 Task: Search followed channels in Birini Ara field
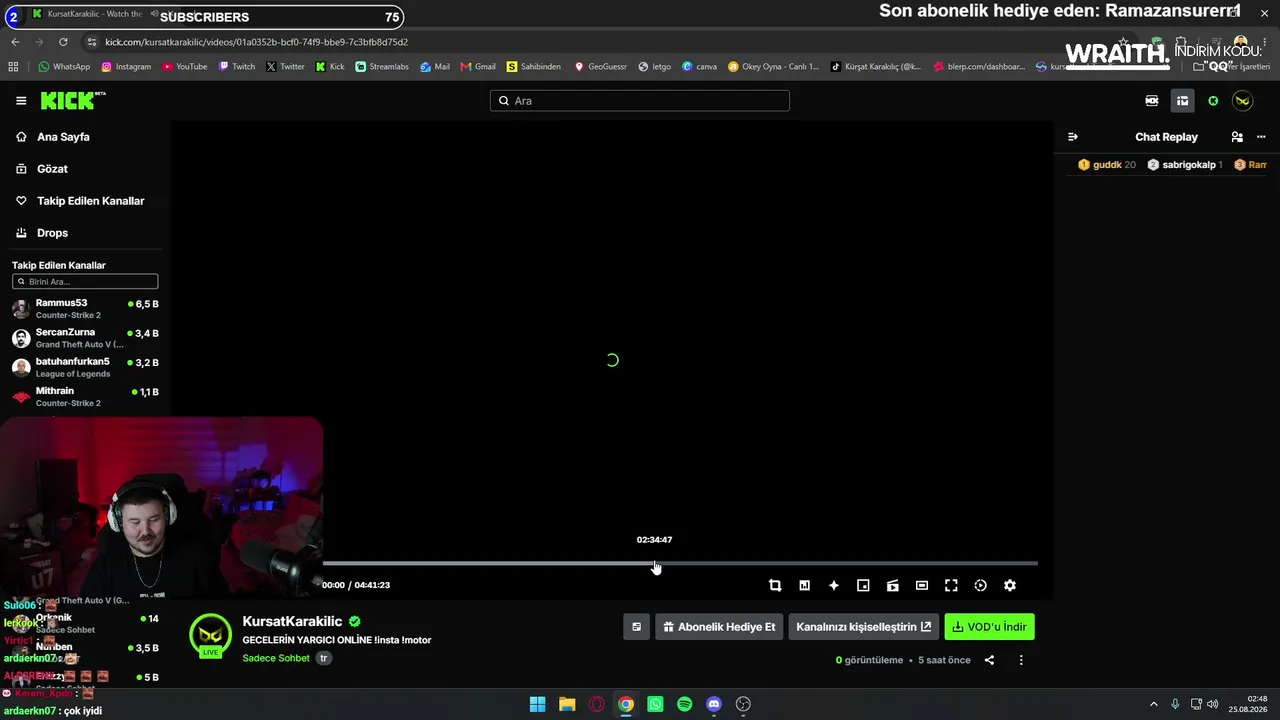pos(85,282)
